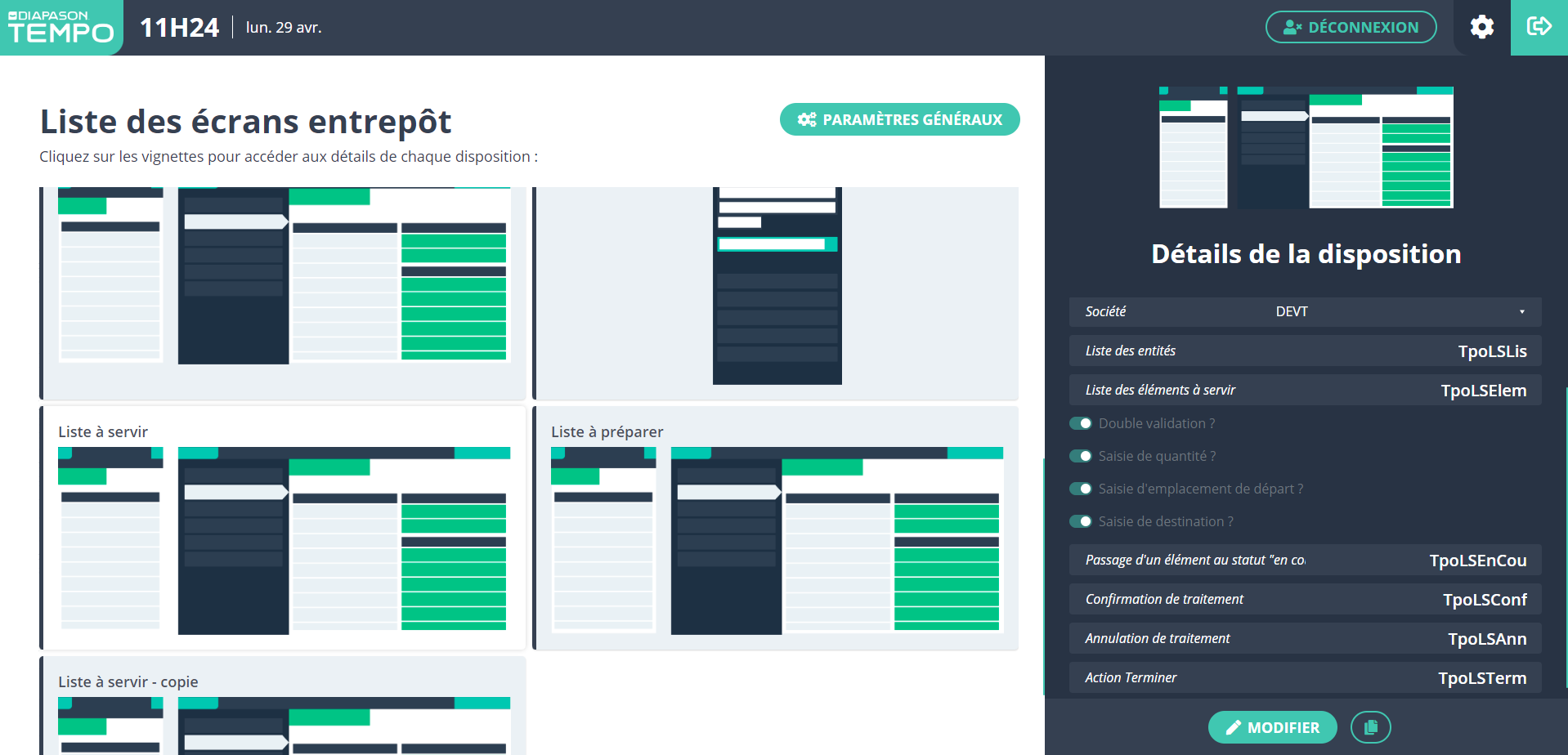Toggle the Double validation switch

[x=1081, y=423]
